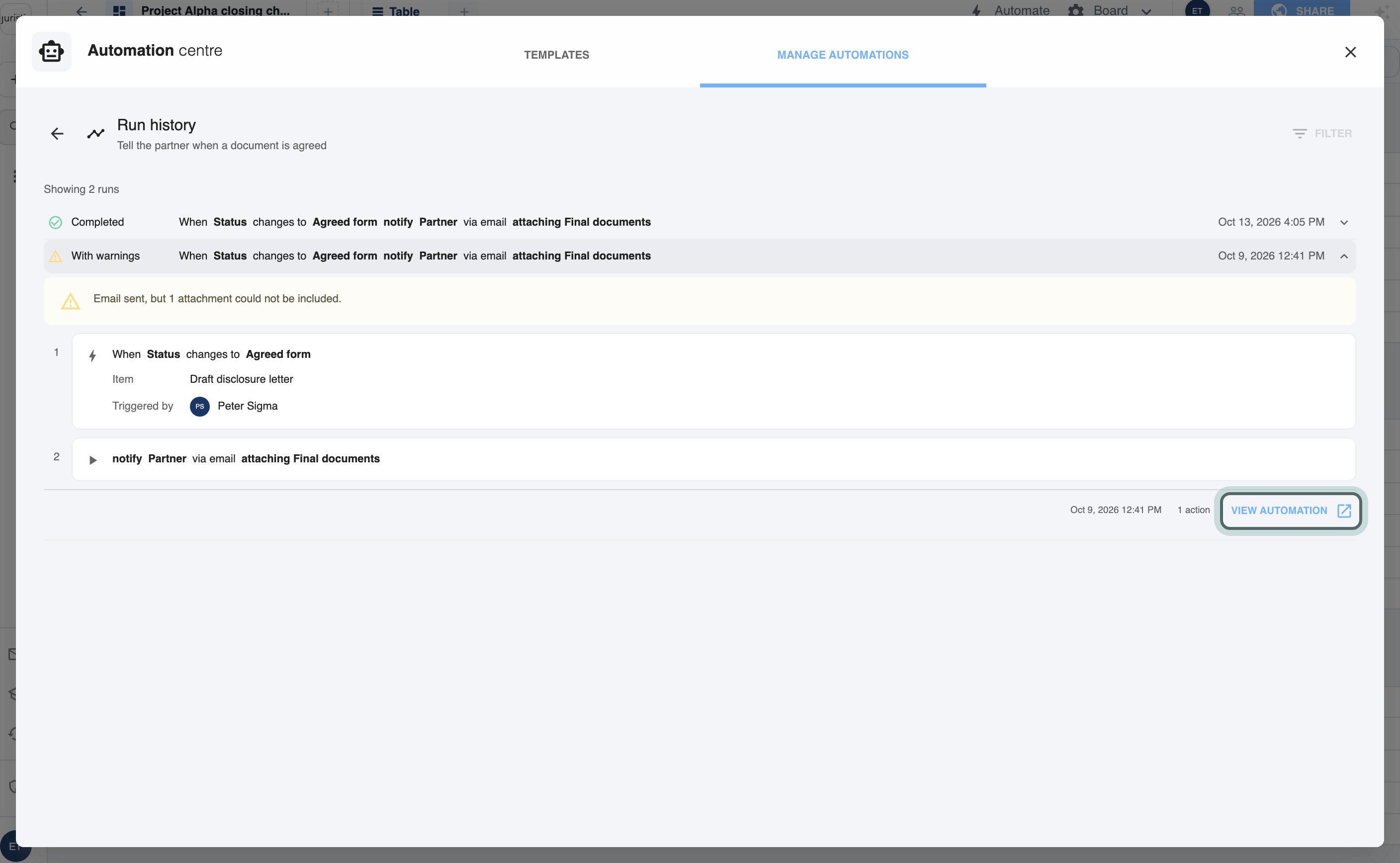Open the Board settings gear in background
Viewport: 1400px width, 863px height.
(1075, 10)
